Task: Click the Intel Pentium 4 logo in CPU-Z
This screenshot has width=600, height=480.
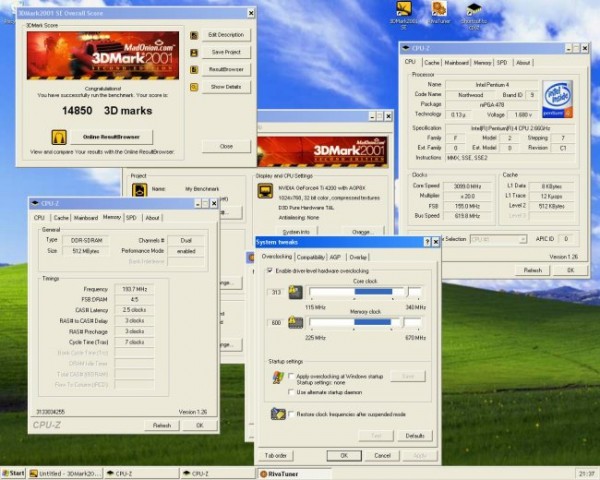Action: (558, 99)
